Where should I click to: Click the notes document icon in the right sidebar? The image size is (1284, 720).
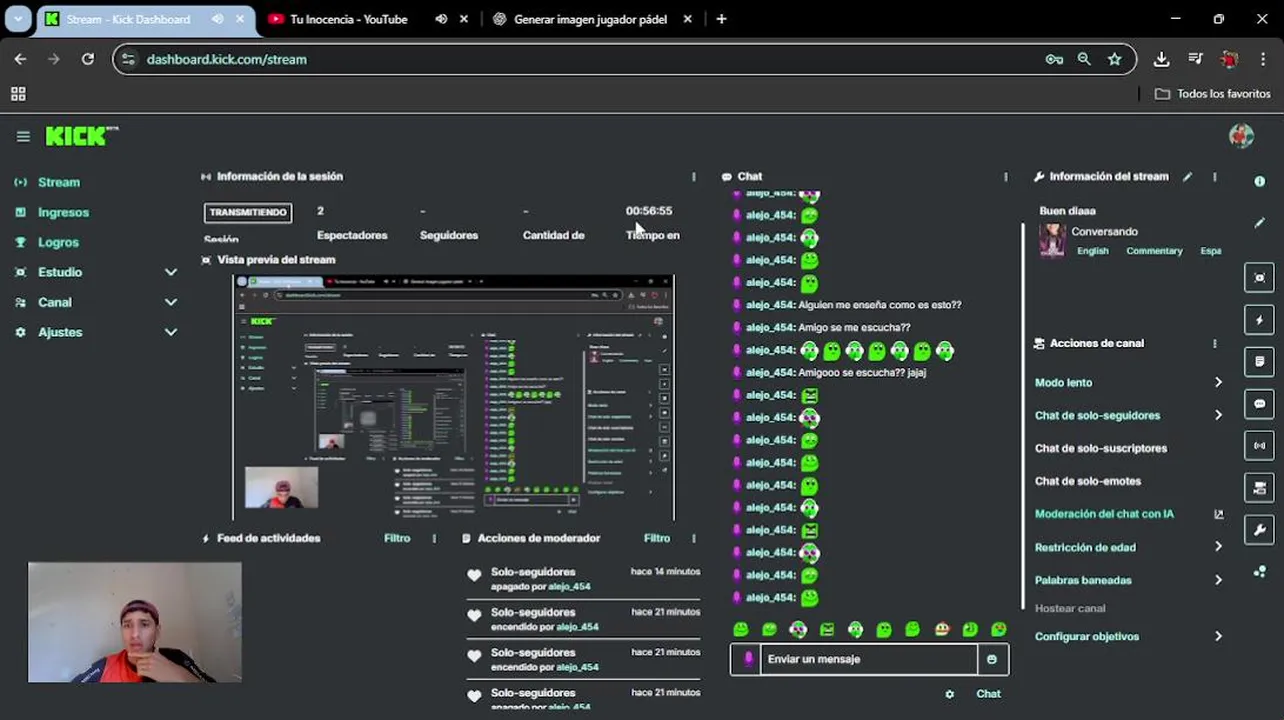[x=1259, y=361]
